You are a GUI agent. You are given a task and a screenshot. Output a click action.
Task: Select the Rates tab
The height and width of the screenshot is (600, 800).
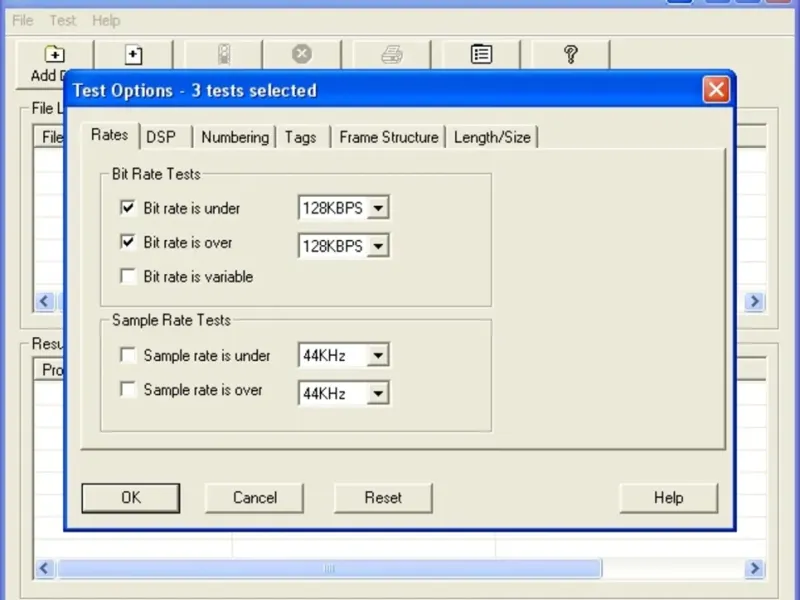pos(110,135)
